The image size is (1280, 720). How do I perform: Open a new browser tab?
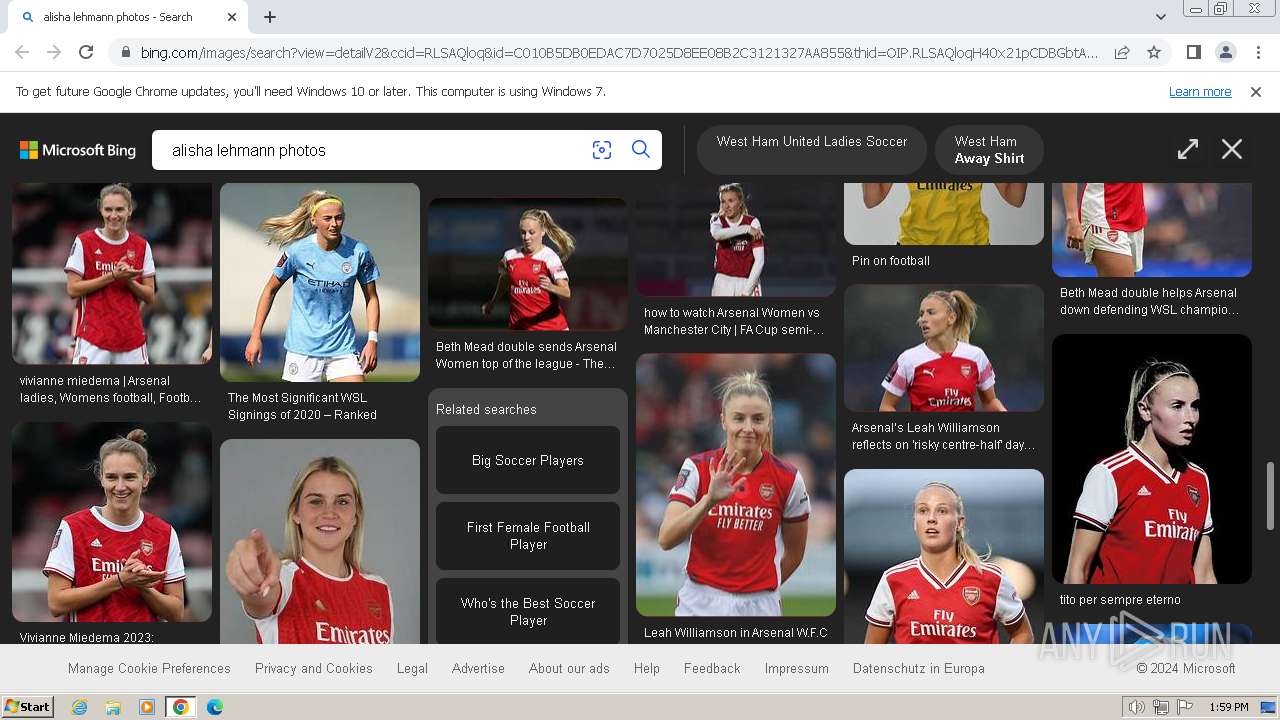coord(270,17)
